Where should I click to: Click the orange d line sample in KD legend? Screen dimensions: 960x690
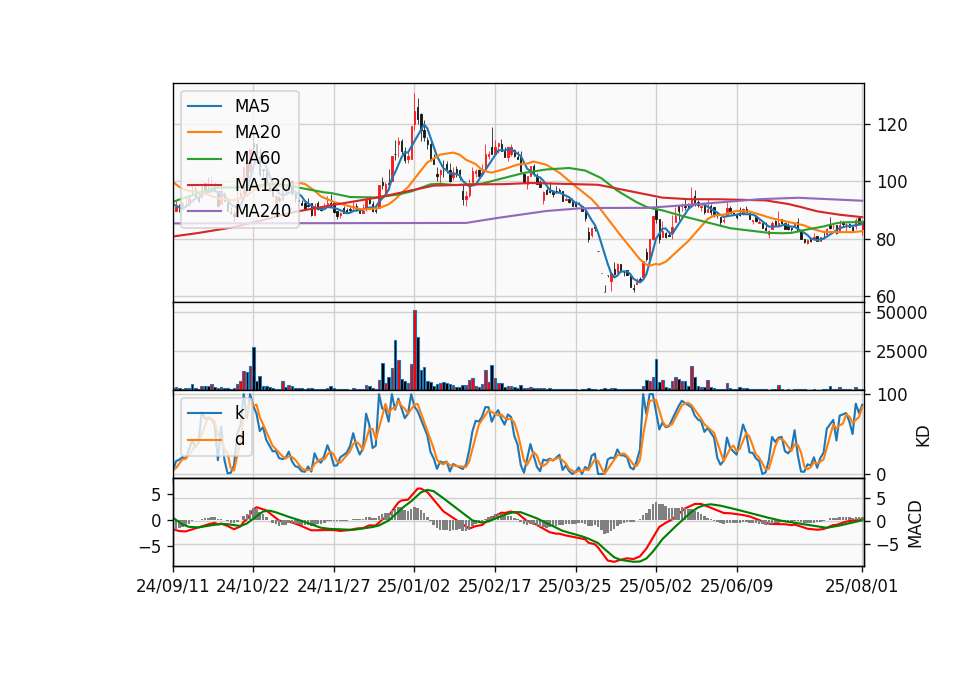click(204, 440)
